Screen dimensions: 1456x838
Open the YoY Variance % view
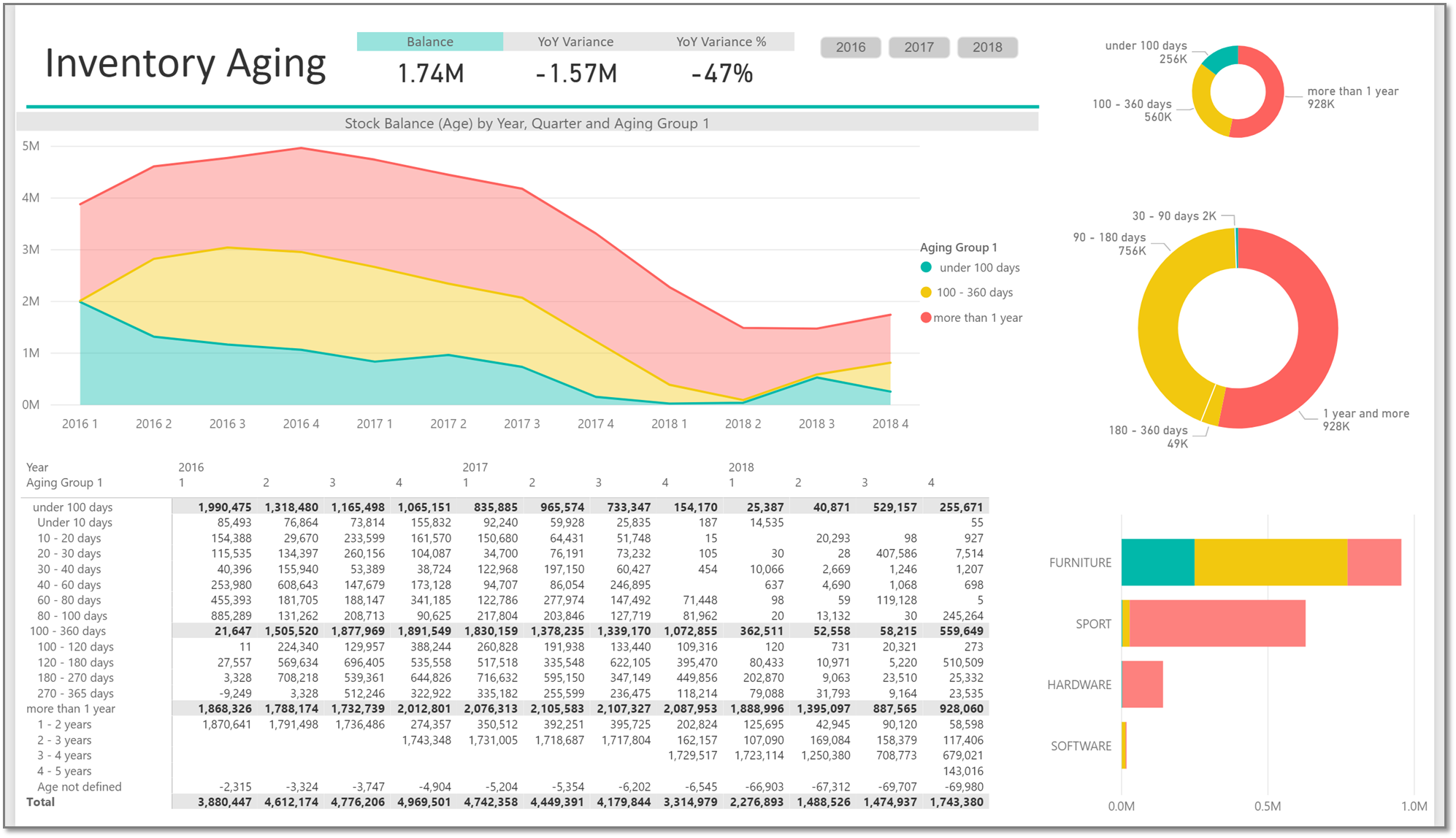click(x=721, y=42)
